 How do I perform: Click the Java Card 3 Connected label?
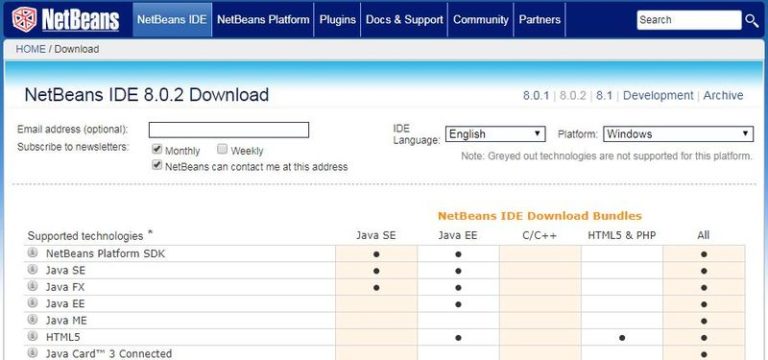click(109, 354)
